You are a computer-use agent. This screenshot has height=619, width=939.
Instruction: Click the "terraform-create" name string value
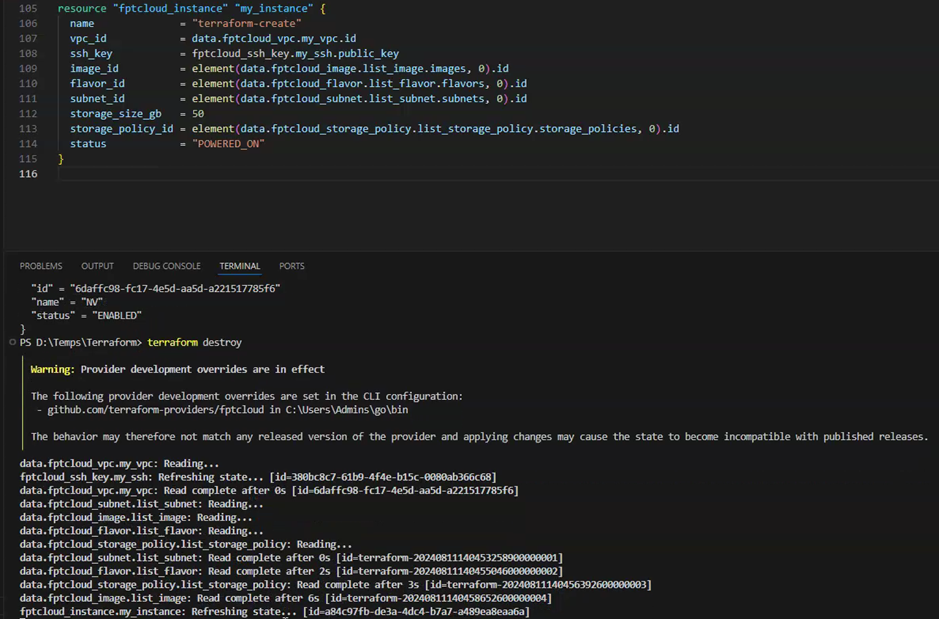tap(243, 23)
